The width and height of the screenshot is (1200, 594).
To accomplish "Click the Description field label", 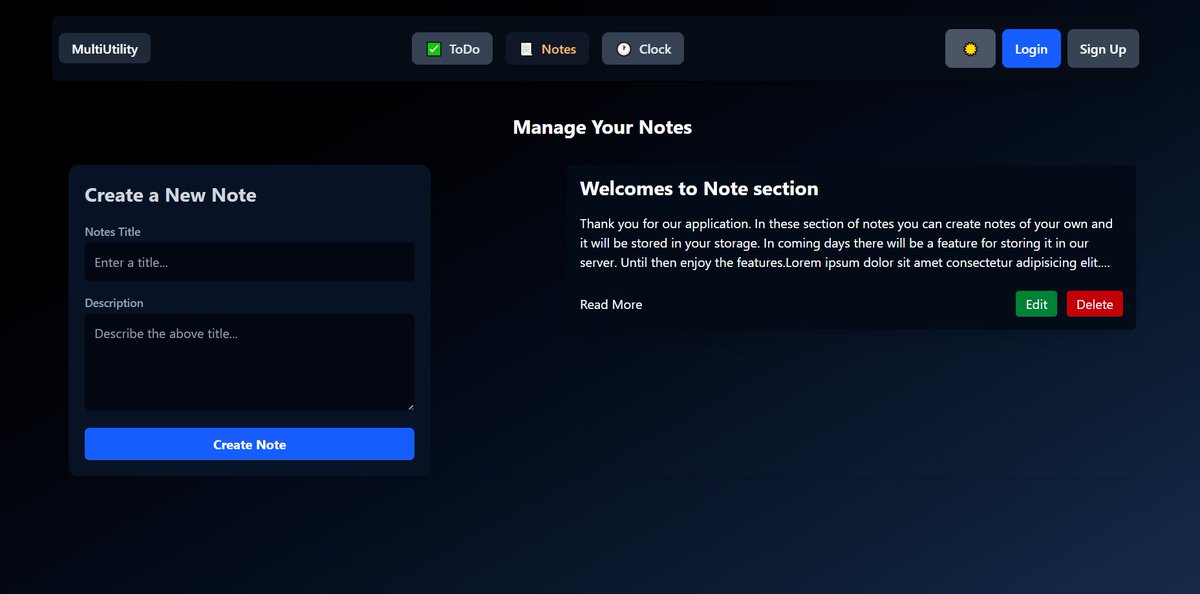I will tap(114, 303).
